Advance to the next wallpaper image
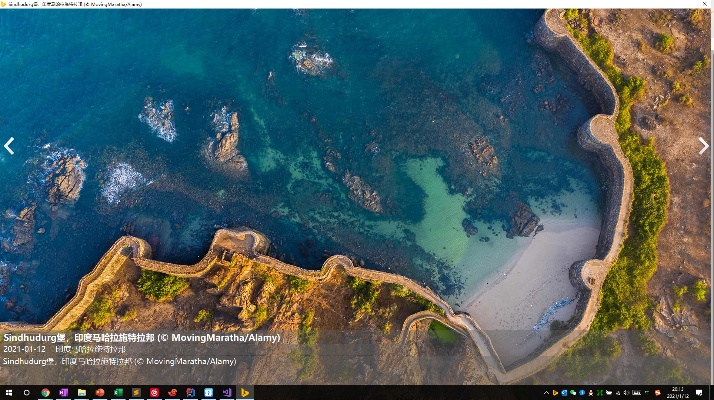The image size is (714, 400). (703, 146)
